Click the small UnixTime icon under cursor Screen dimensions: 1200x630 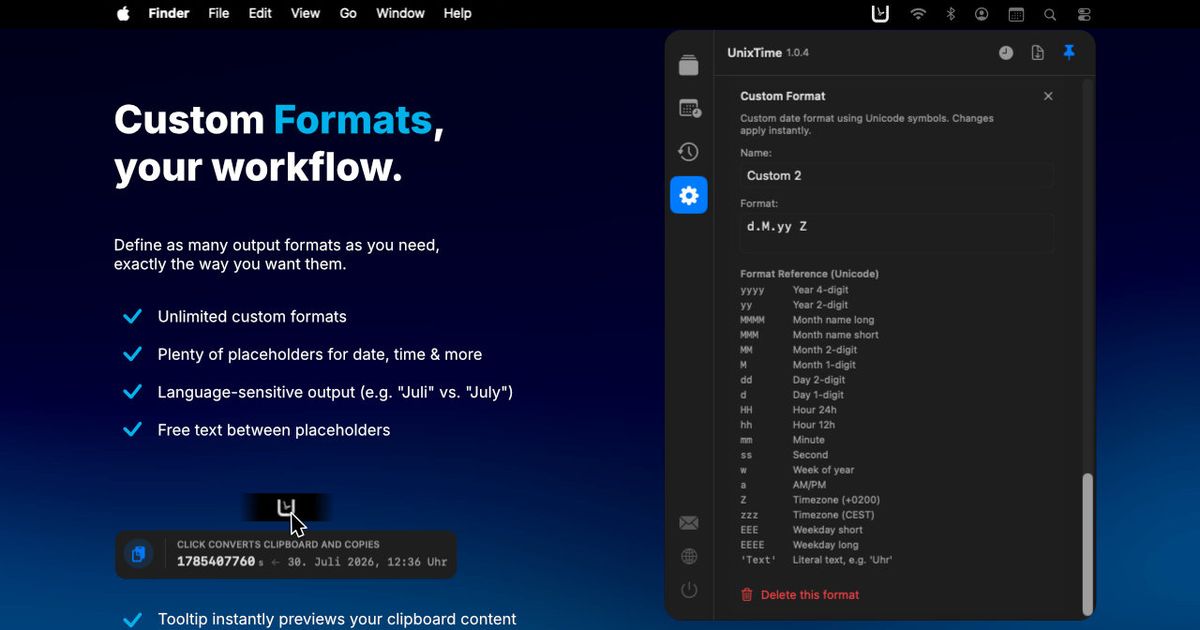click(286, 507)
